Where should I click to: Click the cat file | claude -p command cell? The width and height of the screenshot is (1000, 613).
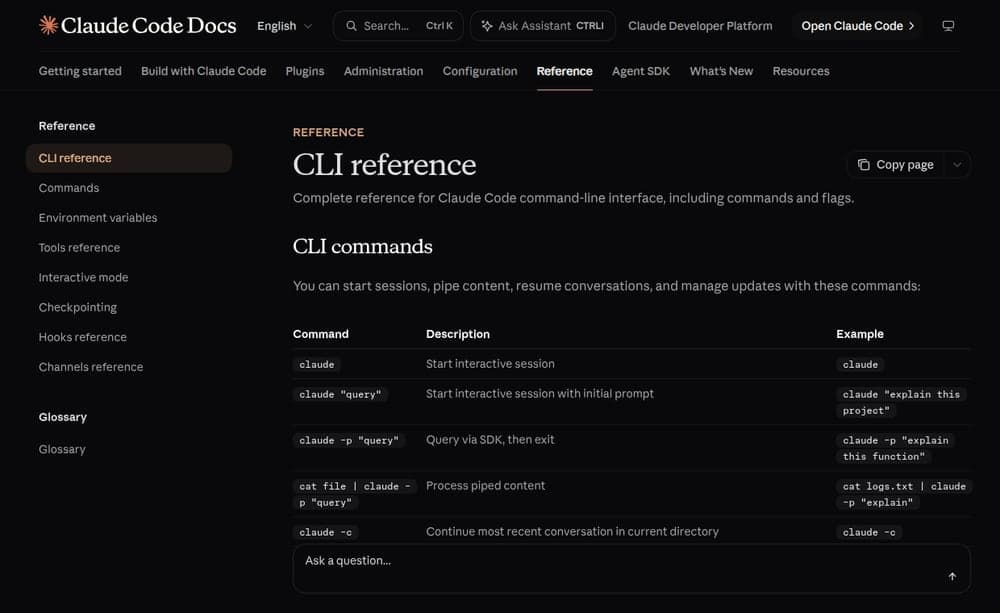[355, 494]
